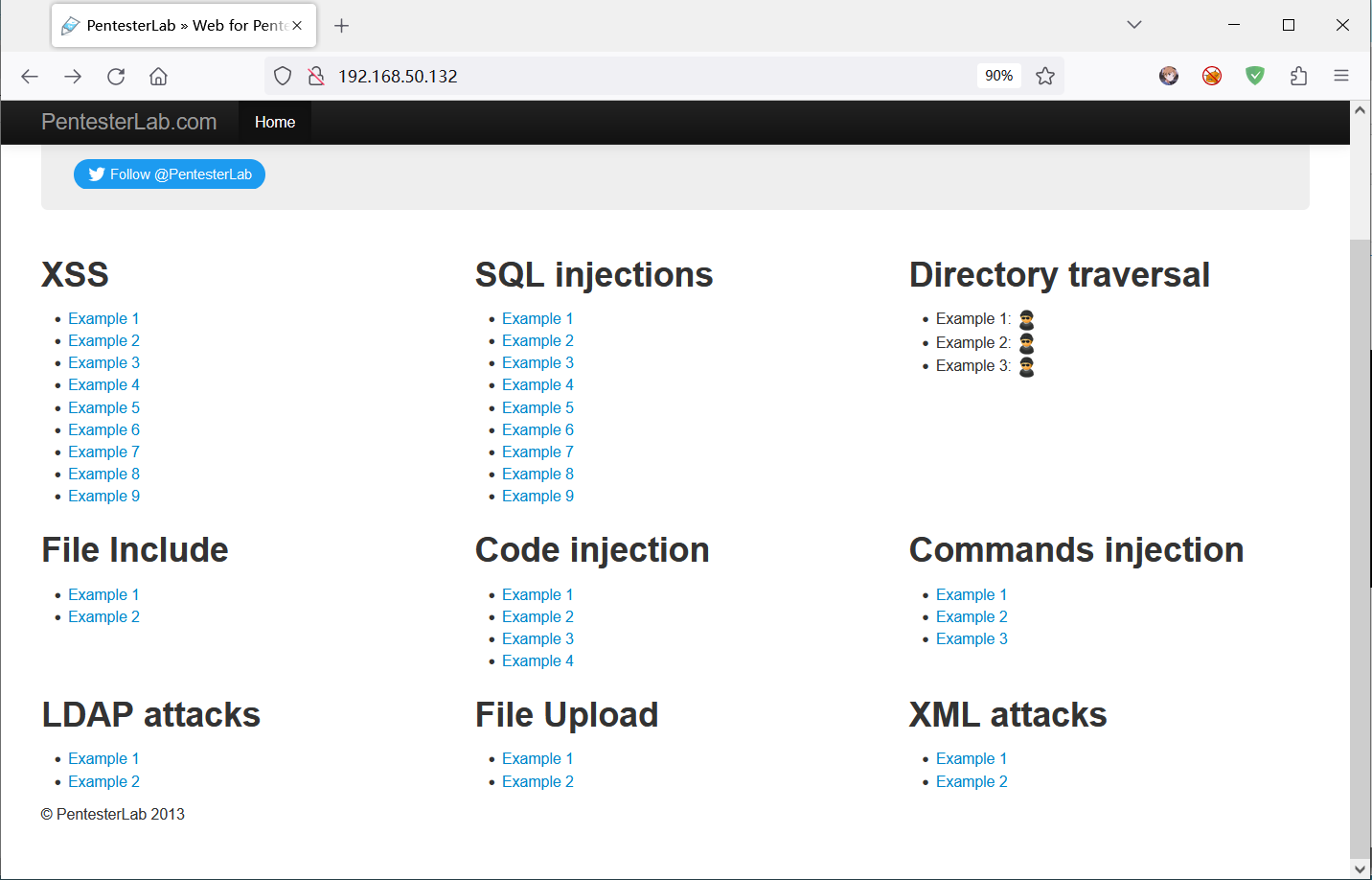Click the hacker icon next to Directory traversal Example 2
This screenshot has height=880, width=1372.
(1027, 343)
